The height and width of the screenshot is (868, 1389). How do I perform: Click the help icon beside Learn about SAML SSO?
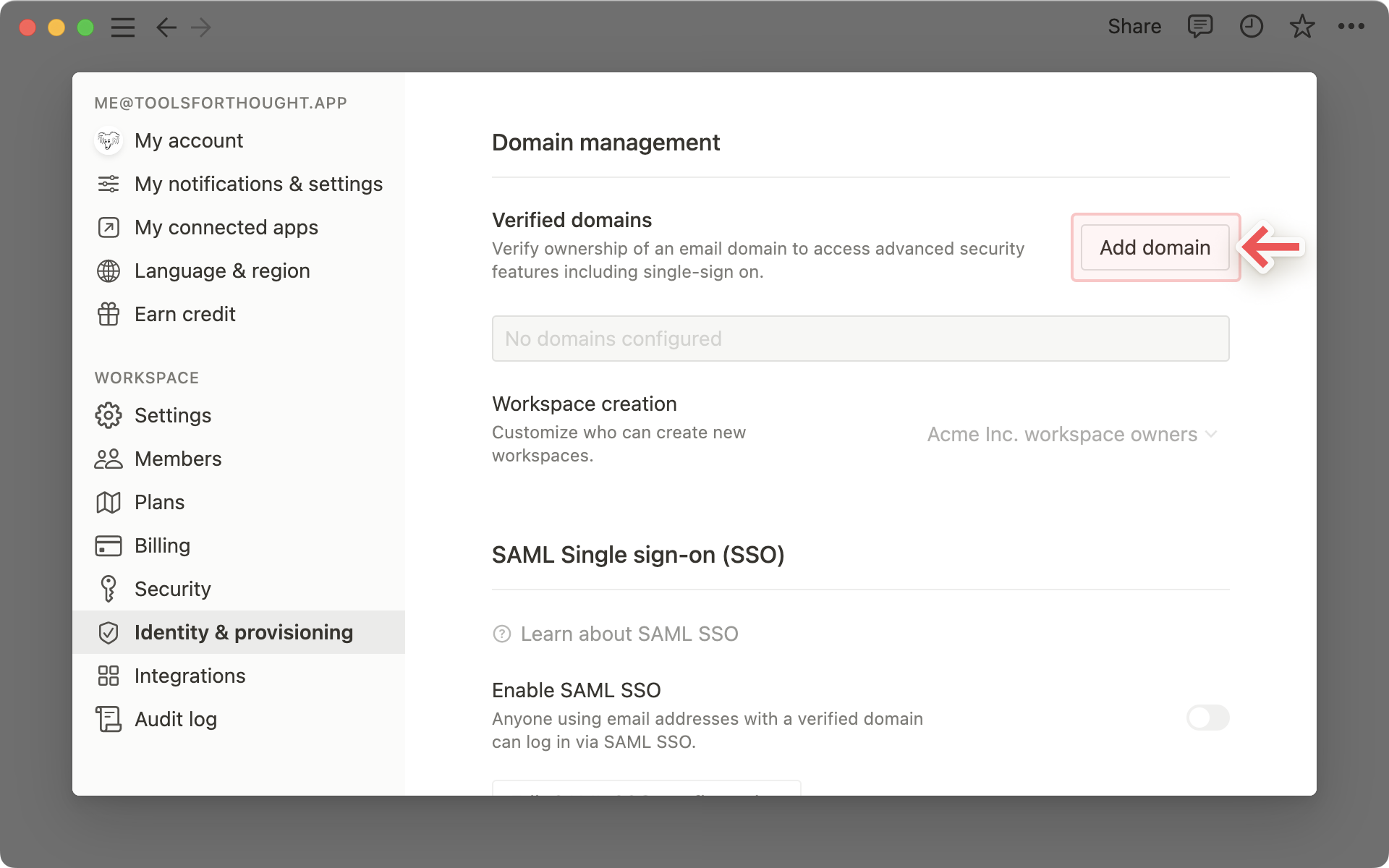[x=501, y=634]
